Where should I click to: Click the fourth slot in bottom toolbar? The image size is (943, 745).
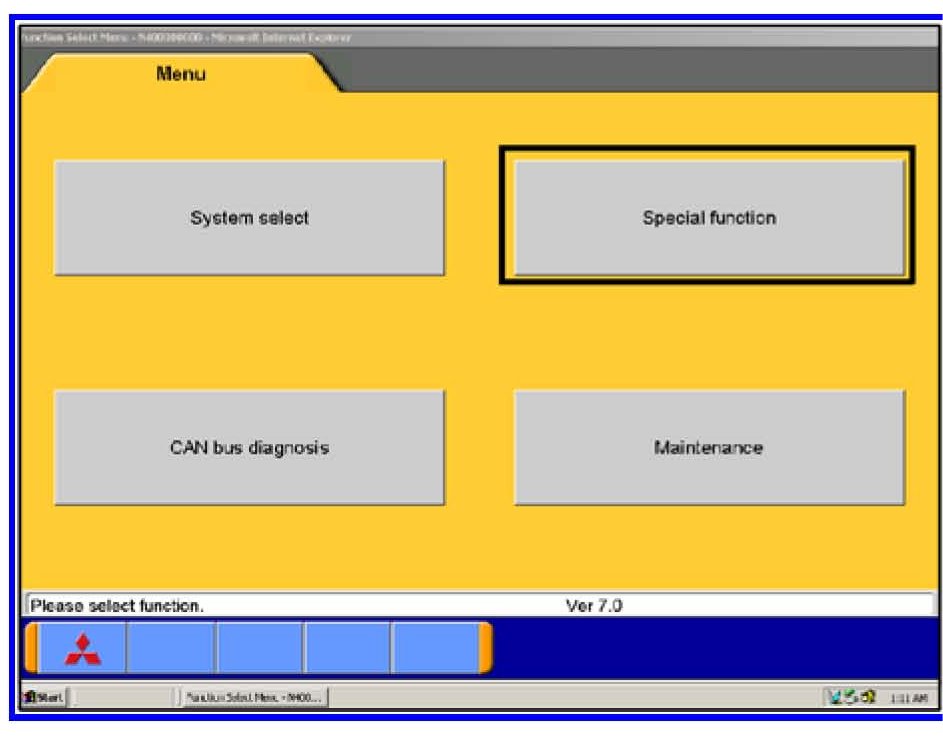pos(347,648)
